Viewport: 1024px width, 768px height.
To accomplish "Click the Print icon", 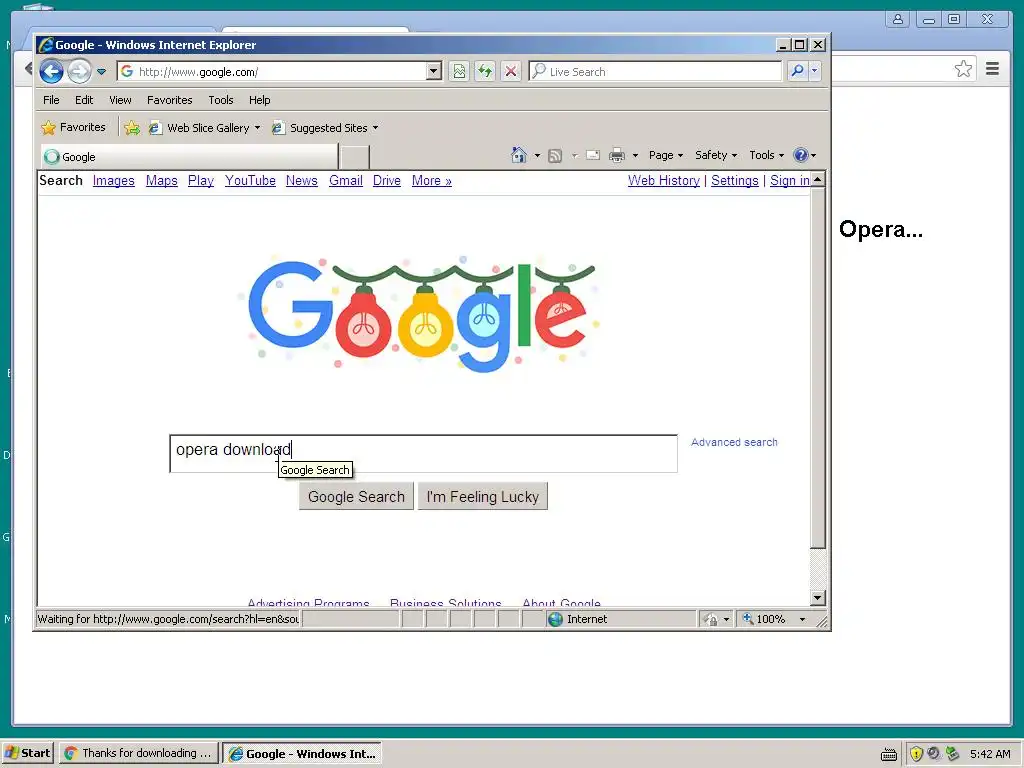I will click(x=616, y=155).
